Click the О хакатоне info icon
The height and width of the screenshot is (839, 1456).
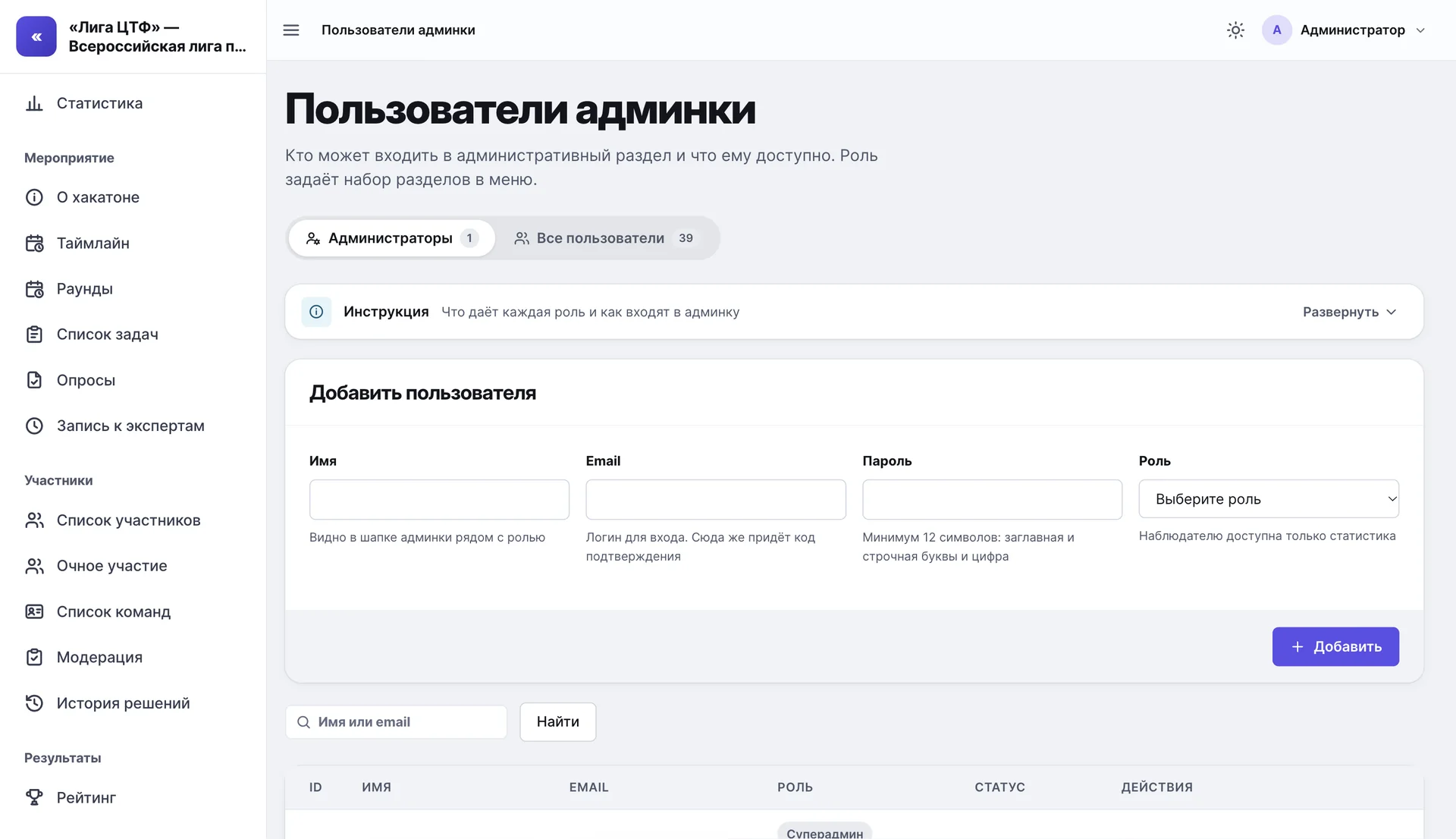[34, 197]
